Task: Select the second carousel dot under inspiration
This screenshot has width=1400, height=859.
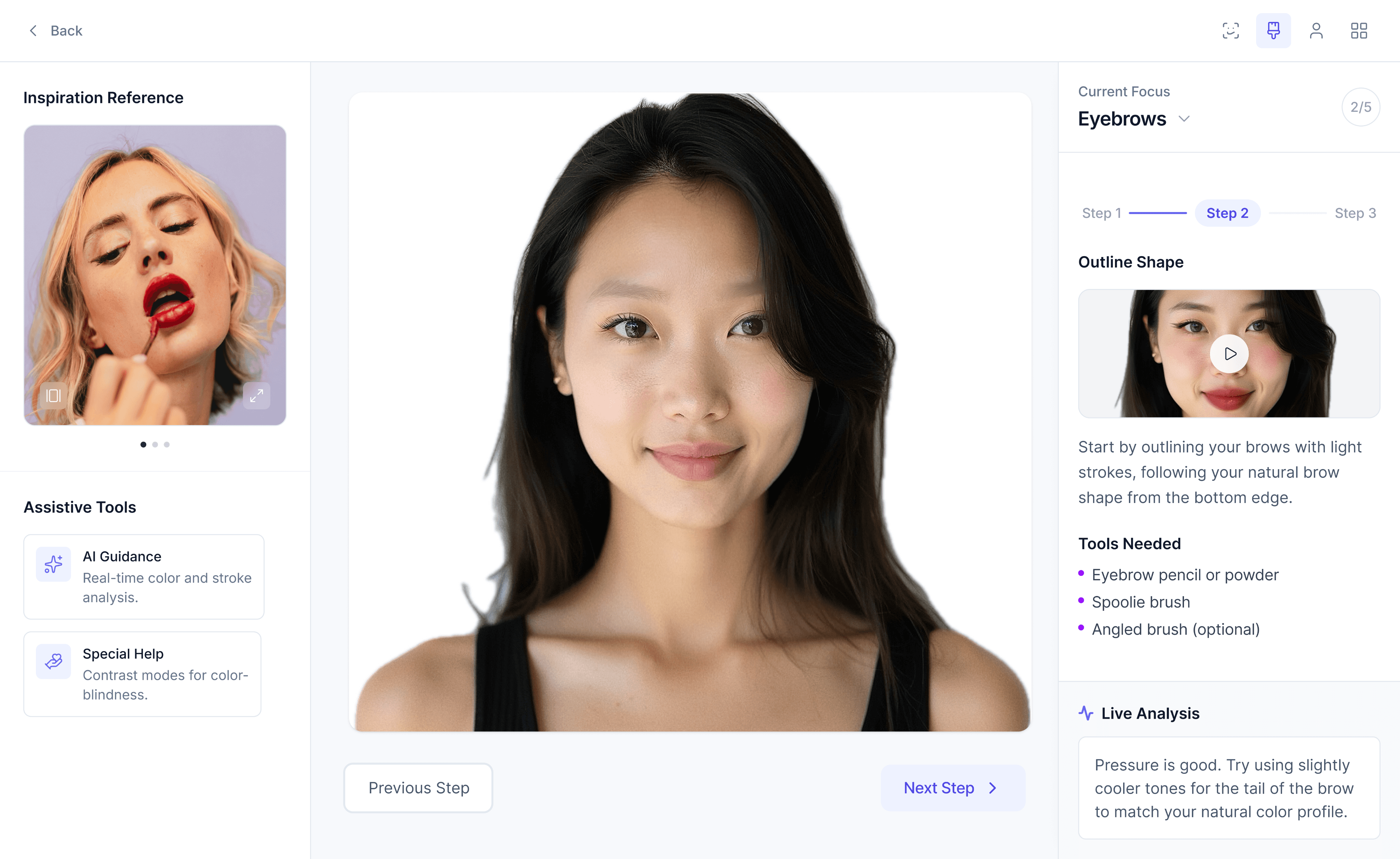Action: [155, 445]
